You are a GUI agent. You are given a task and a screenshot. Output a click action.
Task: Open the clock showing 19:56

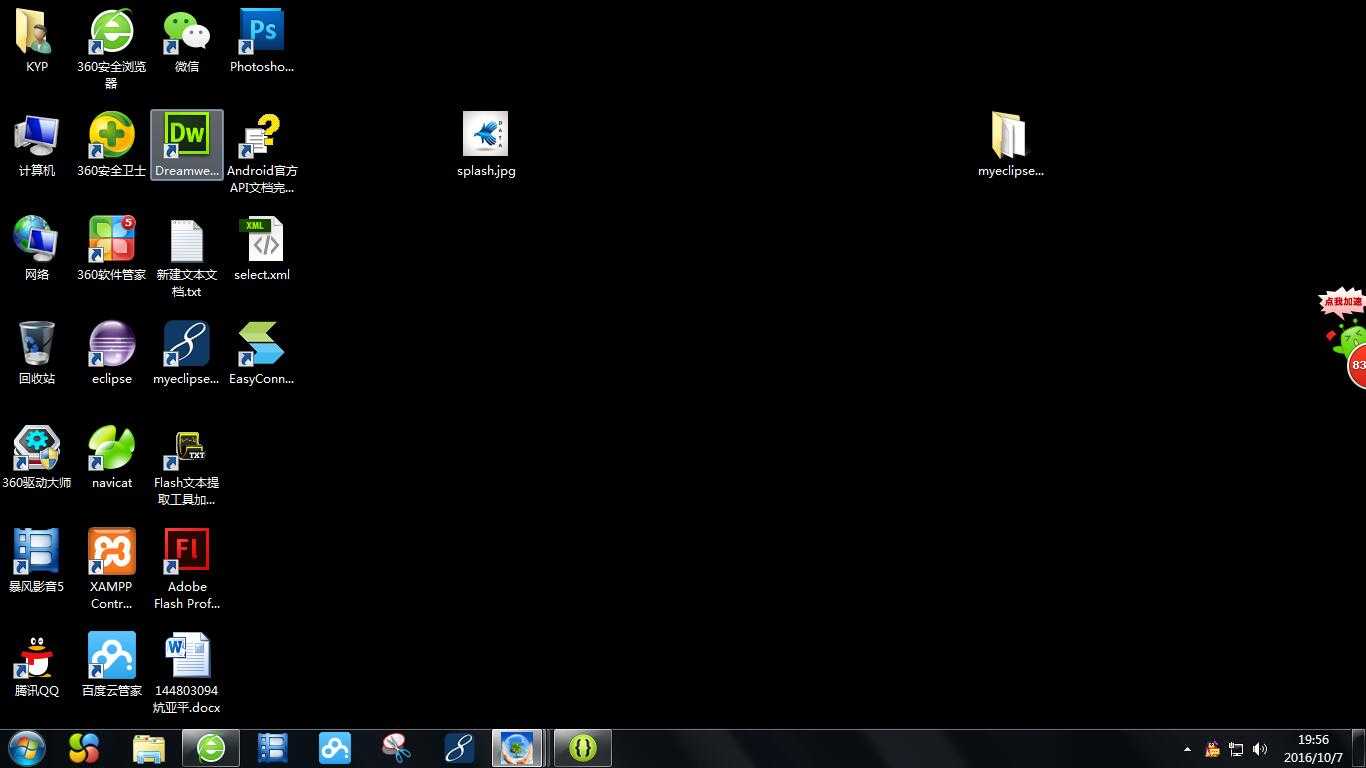[x=1313, y=749]
